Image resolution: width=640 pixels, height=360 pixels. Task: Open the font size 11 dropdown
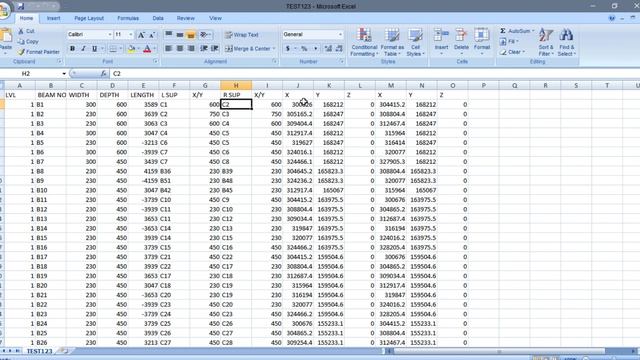pyautogui.click(x=131, y=35)
